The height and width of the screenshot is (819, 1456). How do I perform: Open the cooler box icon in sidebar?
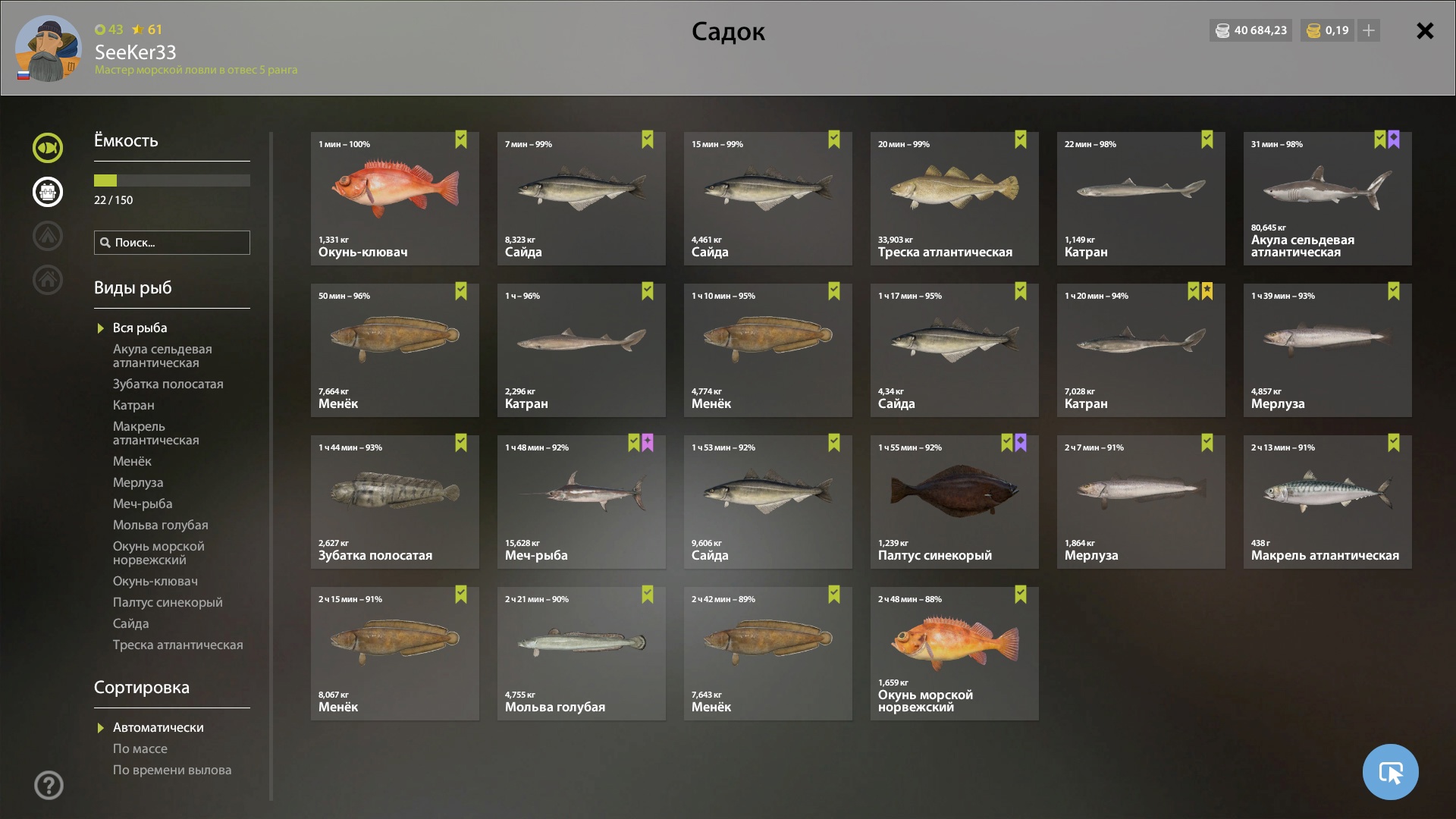coord(47,192)
